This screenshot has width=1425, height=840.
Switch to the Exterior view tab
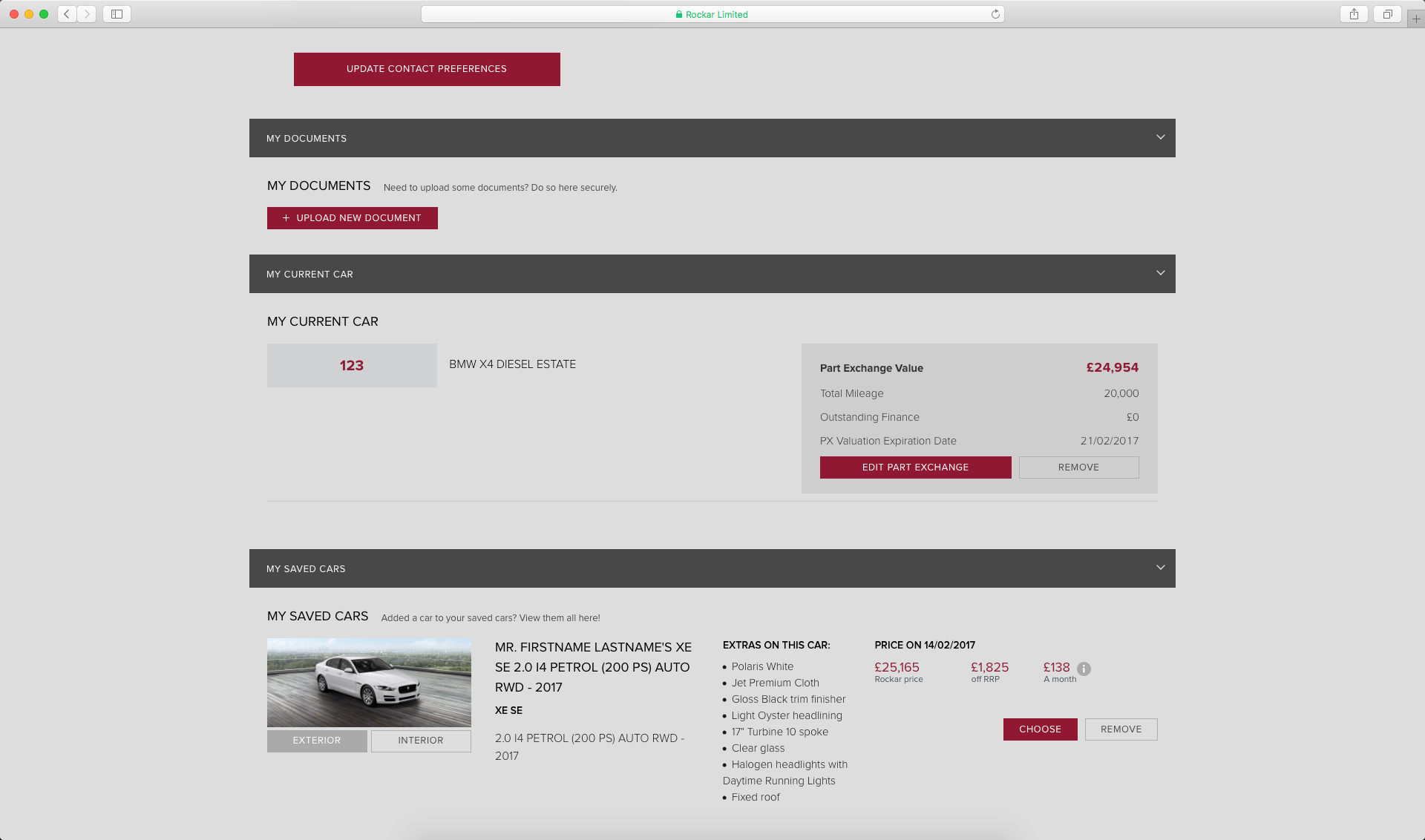click(x=317, y=741)
